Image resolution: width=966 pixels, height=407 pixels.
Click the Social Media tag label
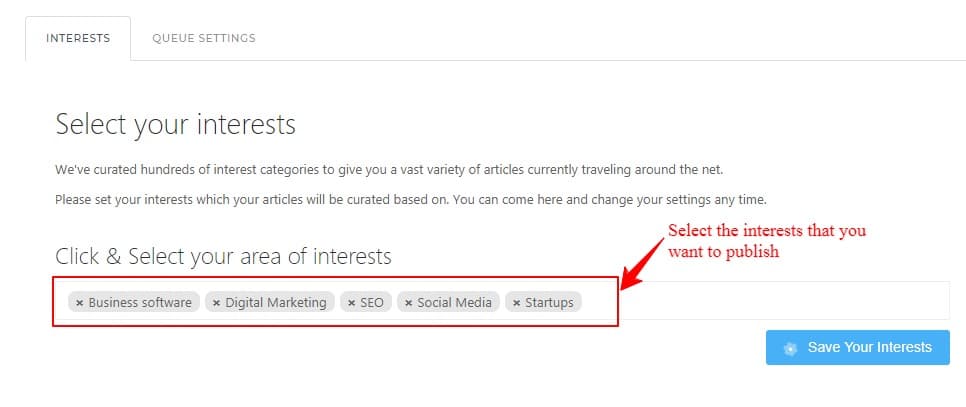(455, 302)
